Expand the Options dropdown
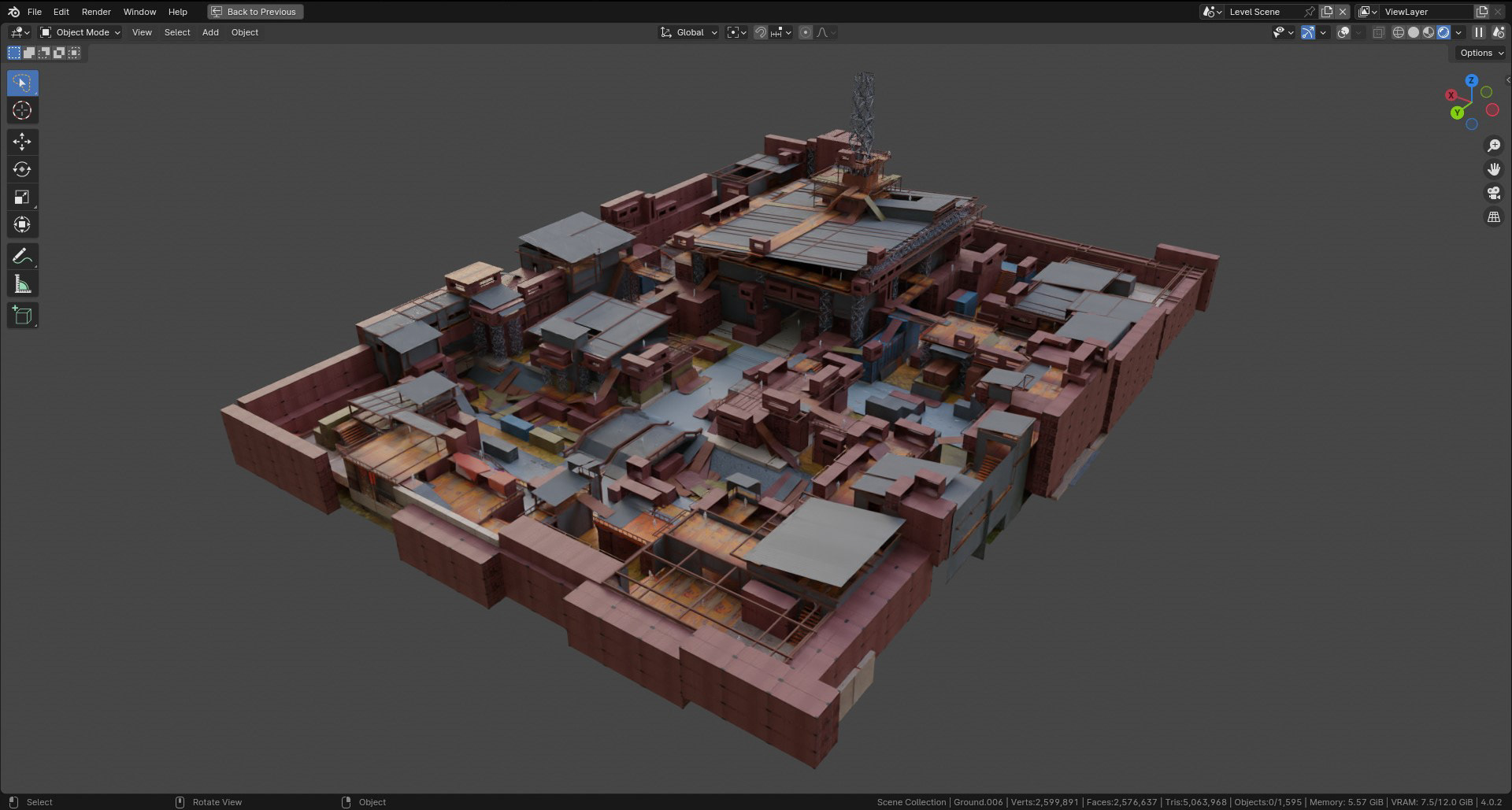The width and height of the screenshot is (1512, 810). pyautogui.click(x=1481, y=53)
